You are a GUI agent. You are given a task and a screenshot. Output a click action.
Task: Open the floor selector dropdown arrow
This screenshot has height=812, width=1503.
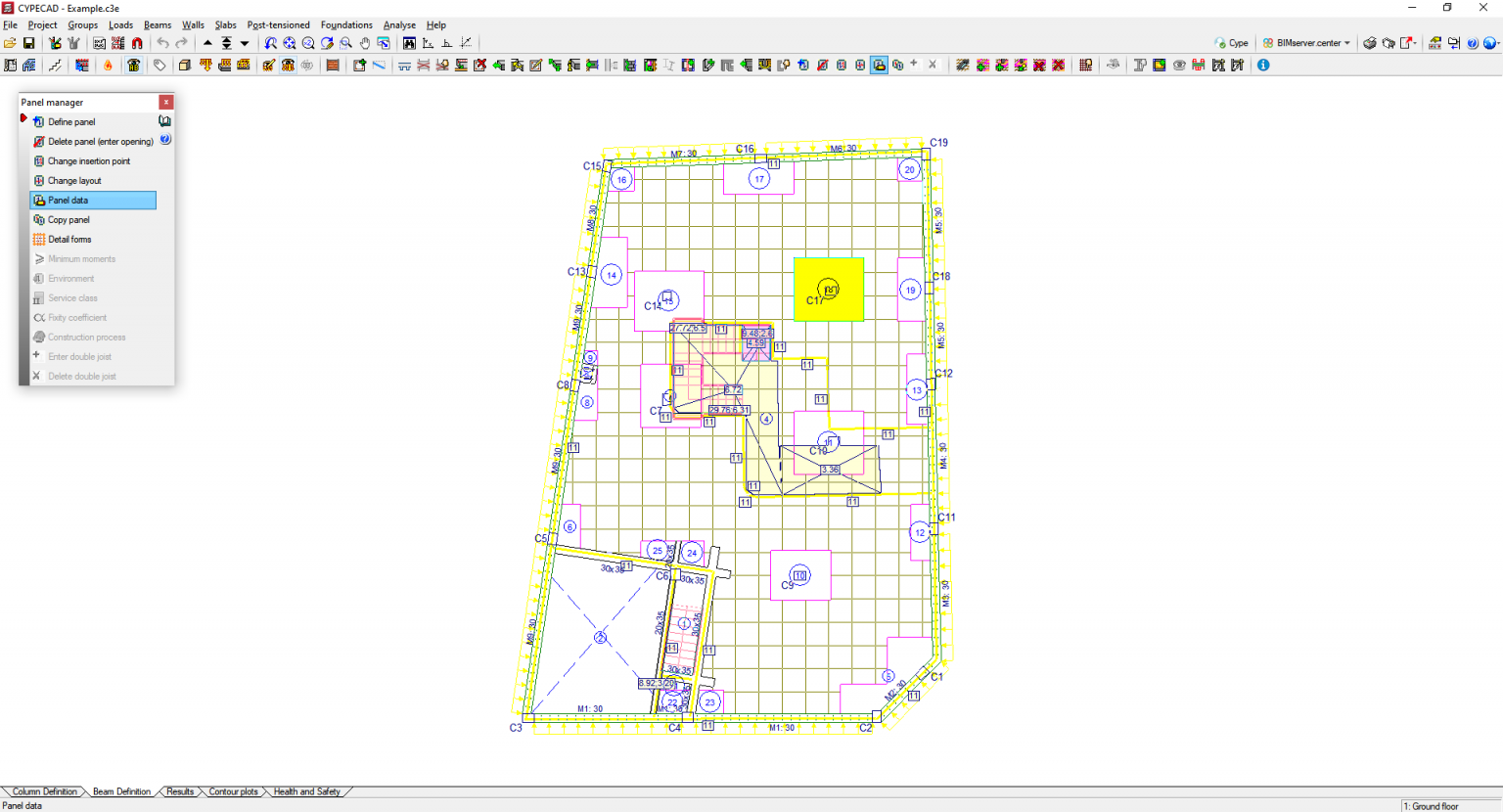[244, 43]
